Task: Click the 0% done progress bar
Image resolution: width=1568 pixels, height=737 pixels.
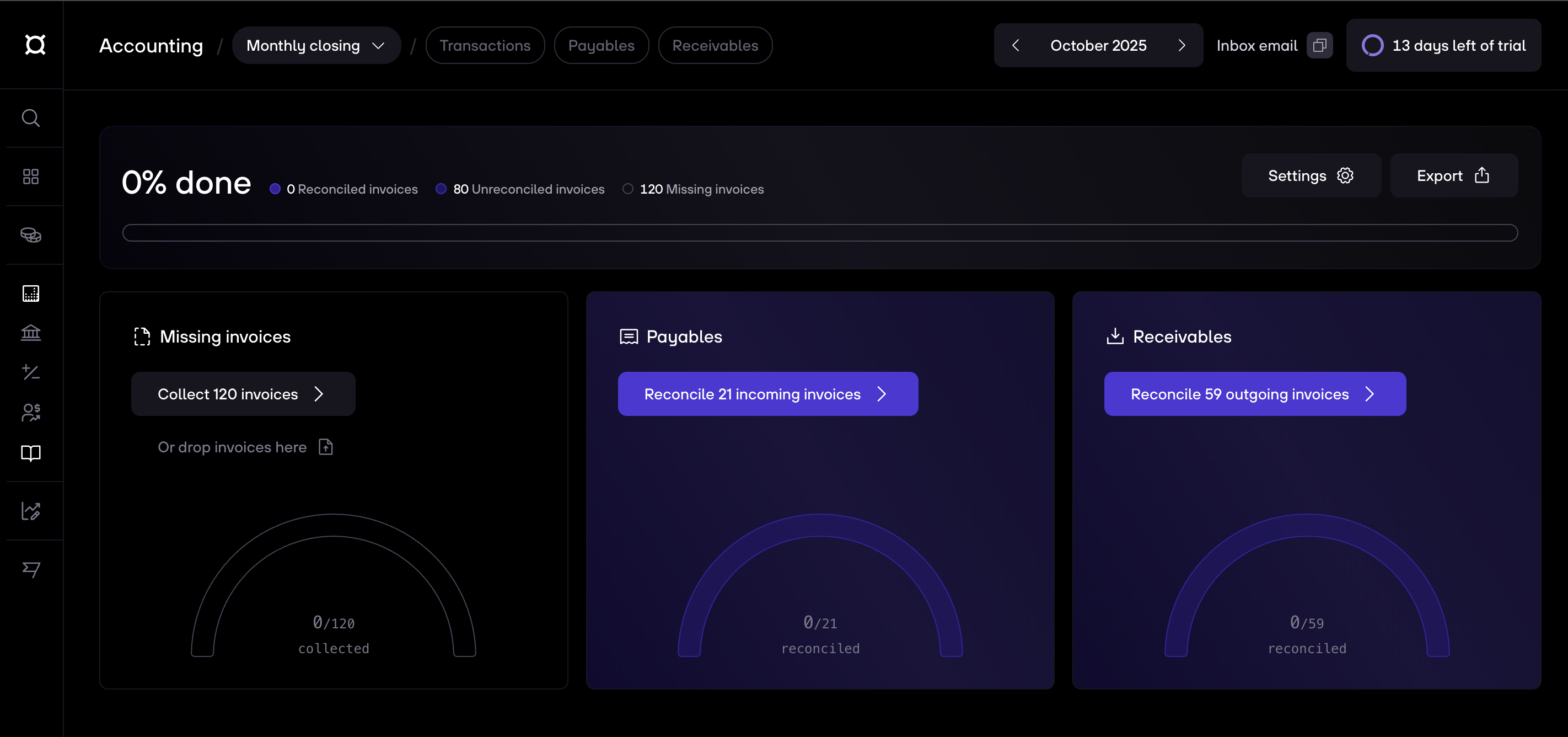Action: [819, 233]
